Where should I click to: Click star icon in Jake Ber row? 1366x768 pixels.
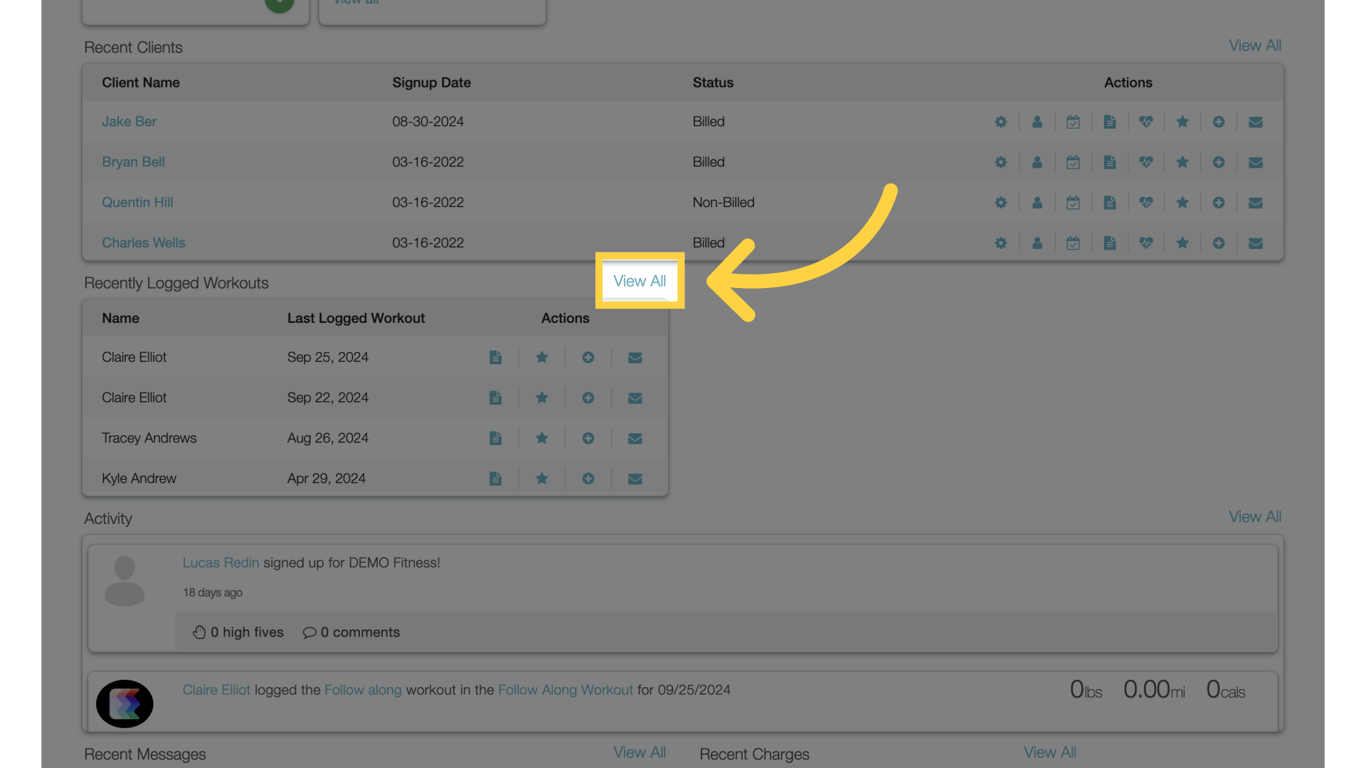[x=1182, y=122]
